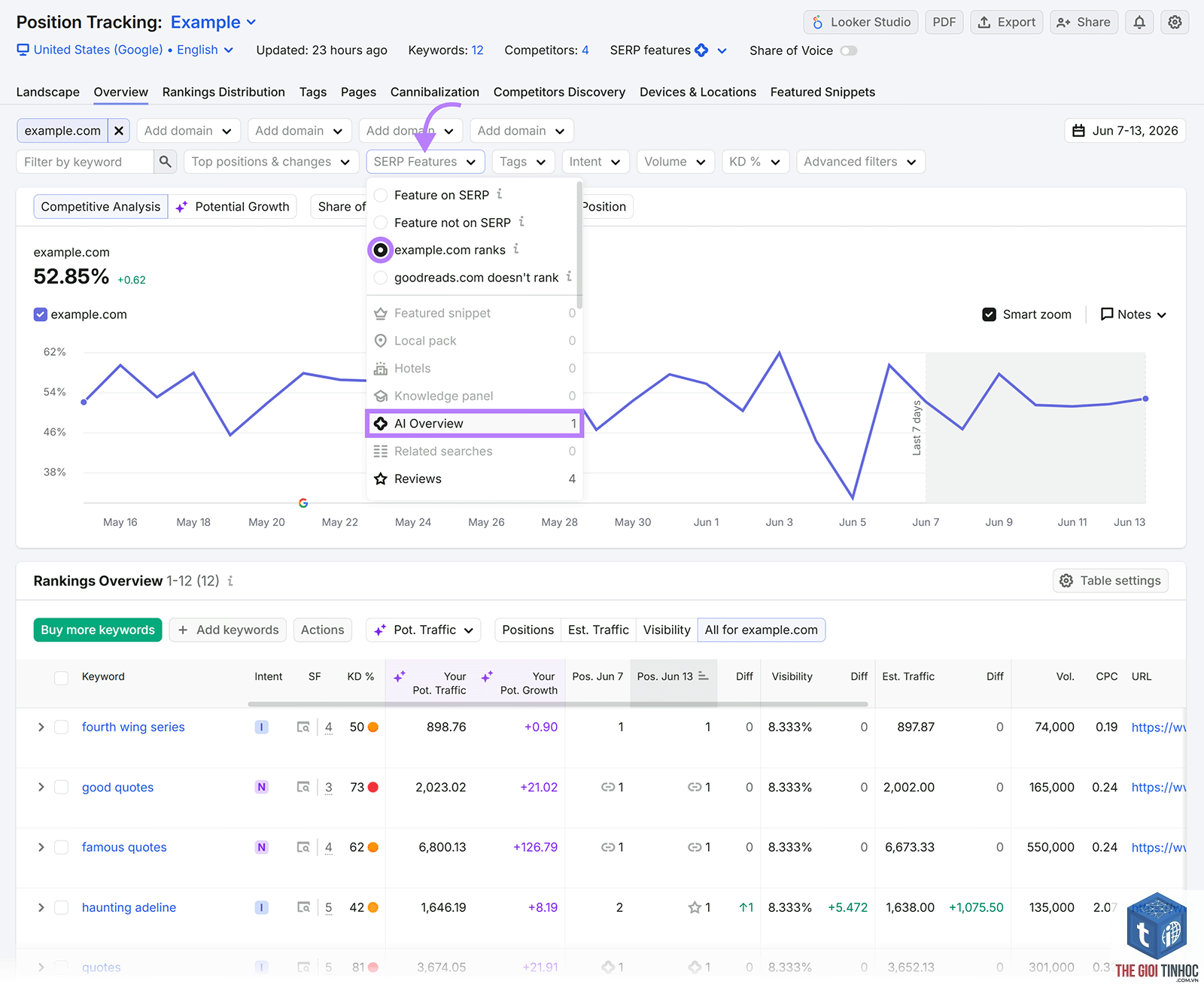Open the Featured Snippets tab
The width and height of the screenshot is (1204, 984).
click(x=822, y=92)
